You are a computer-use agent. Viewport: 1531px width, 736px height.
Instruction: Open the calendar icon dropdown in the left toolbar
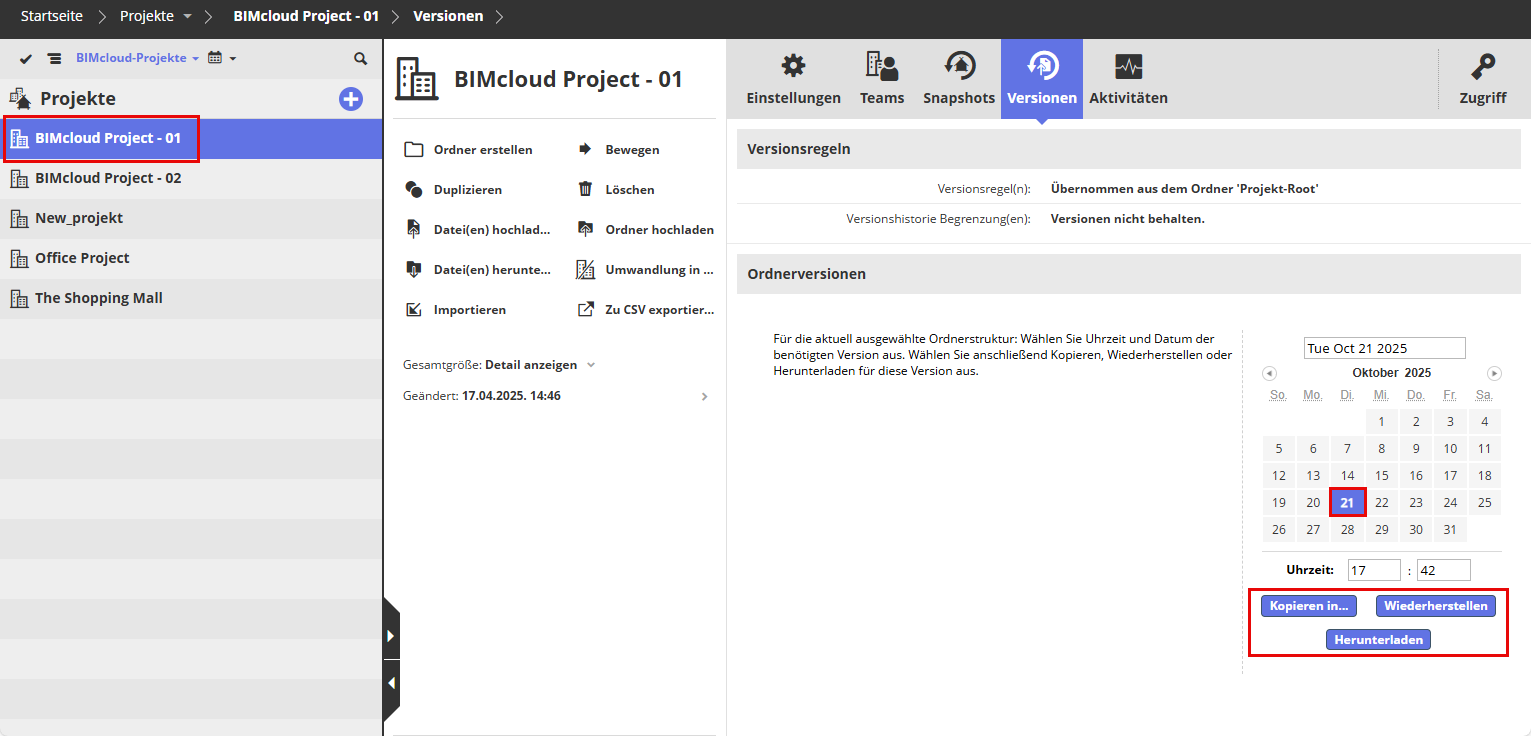[x=221, y=58]
